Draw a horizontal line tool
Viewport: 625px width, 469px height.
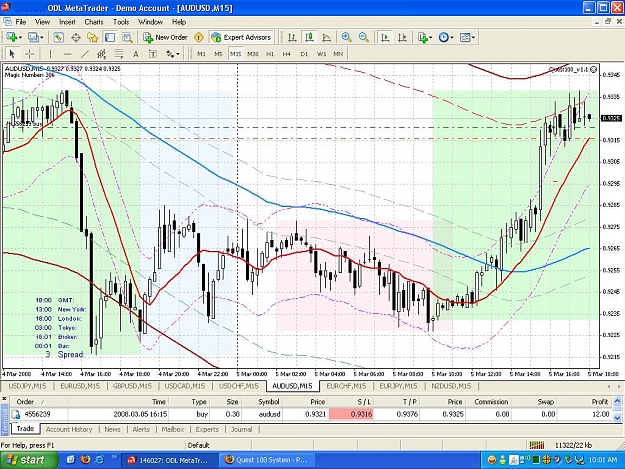point(67,54)
